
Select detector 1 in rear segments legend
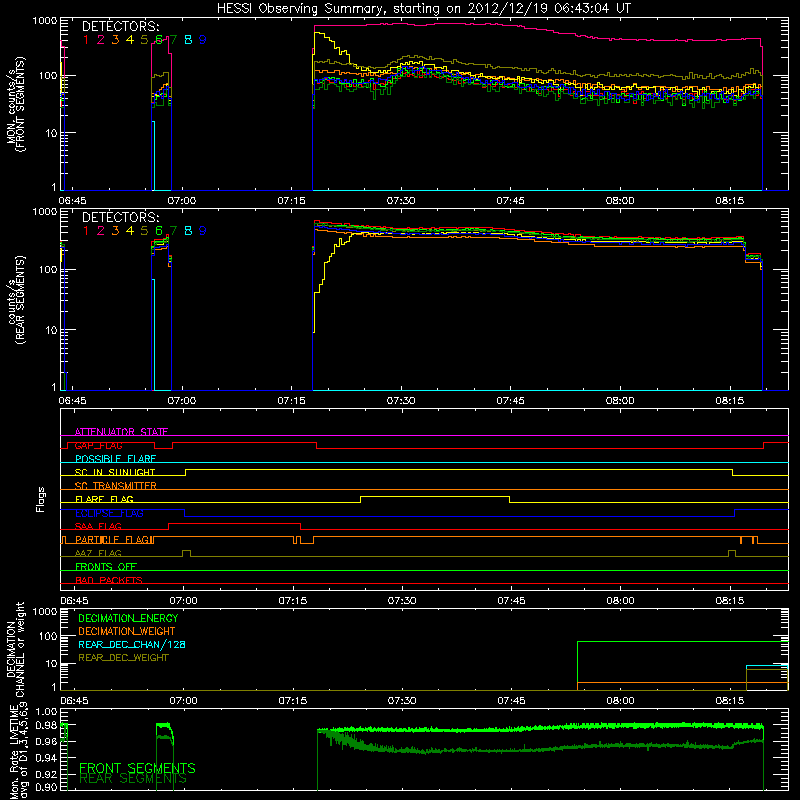click(86, 231)
